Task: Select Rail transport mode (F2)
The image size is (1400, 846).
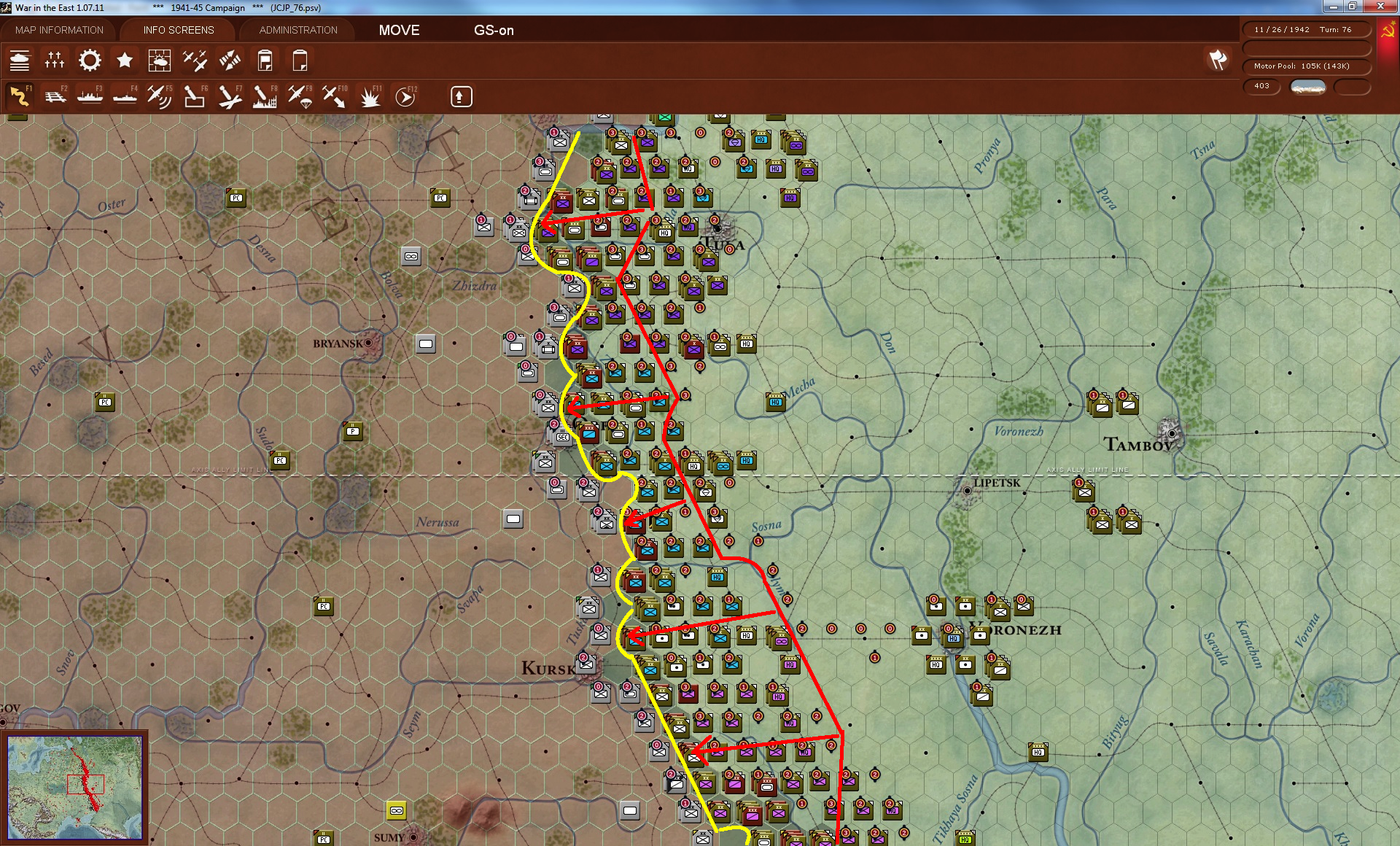Action: click(55, 96)
